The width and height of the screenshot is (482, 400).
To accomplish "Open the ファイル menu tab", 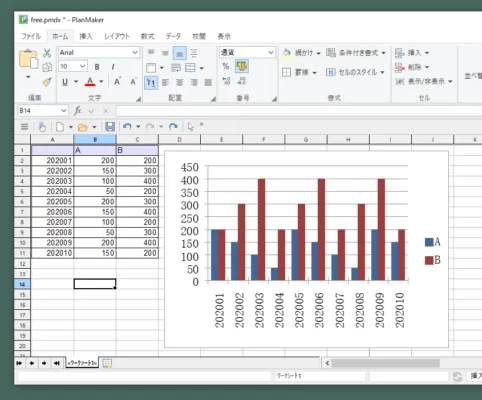I will point(31,36).
